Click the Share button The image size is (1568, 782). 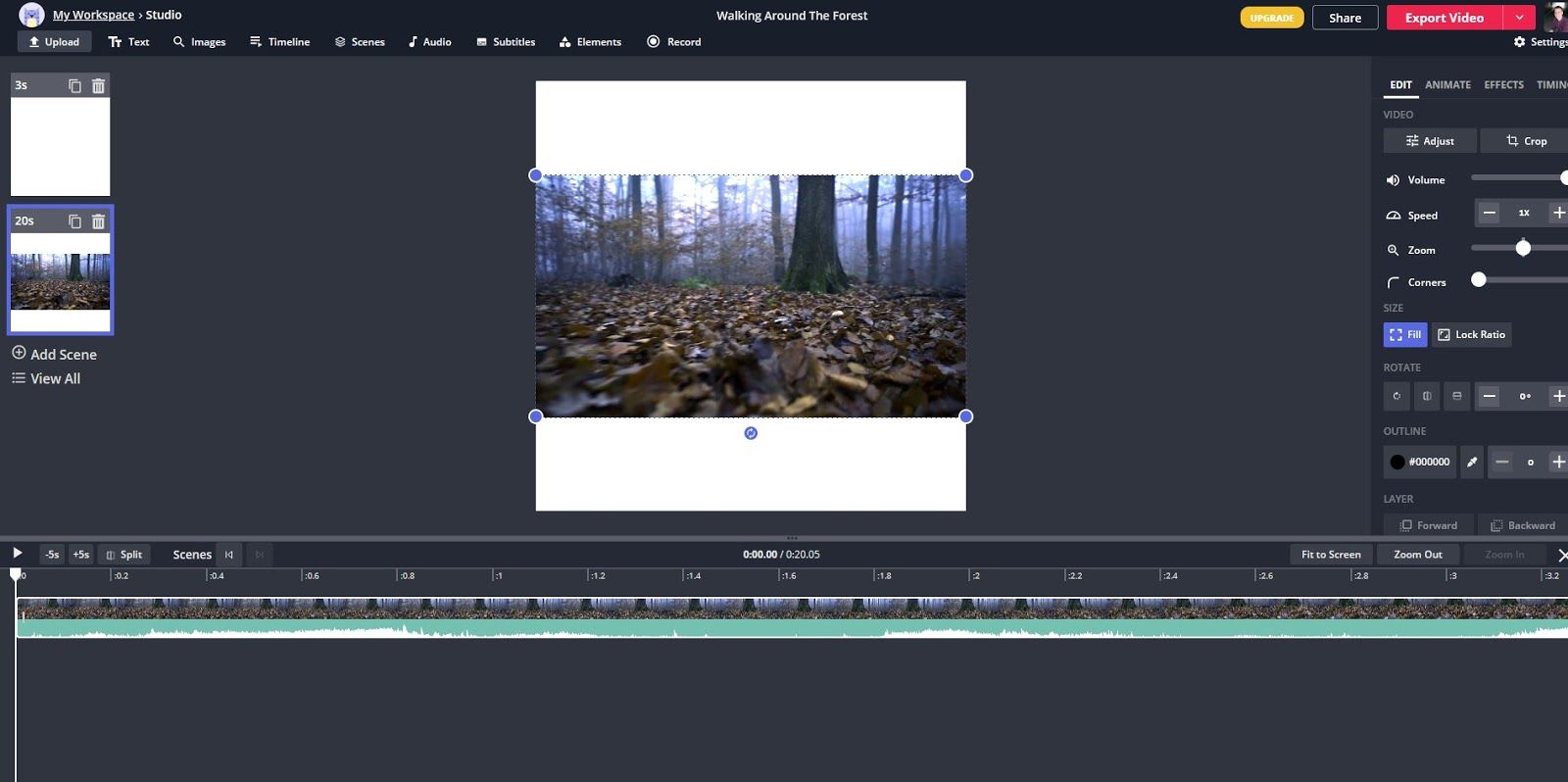(x=1345, y=18)
